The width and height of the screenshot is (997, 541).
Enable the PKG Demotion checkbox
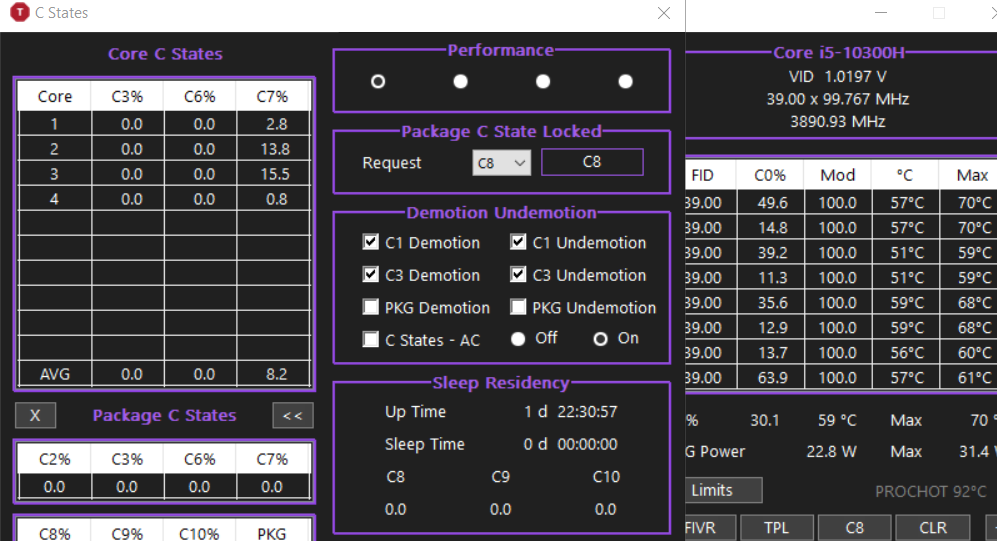pos(370,307)
